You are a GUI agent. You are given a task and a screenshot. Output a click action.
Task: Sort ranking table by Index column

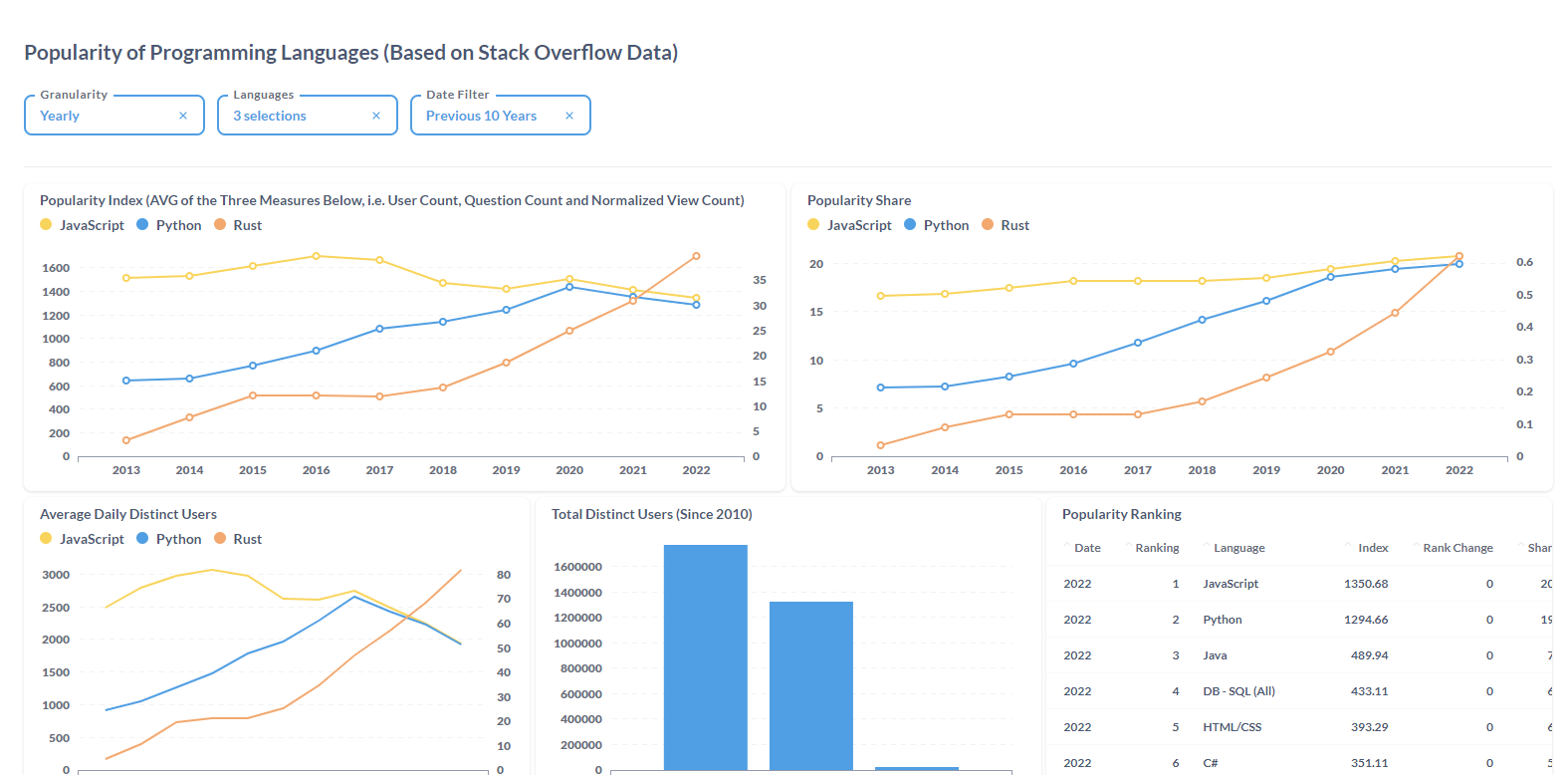point(1373,548)
